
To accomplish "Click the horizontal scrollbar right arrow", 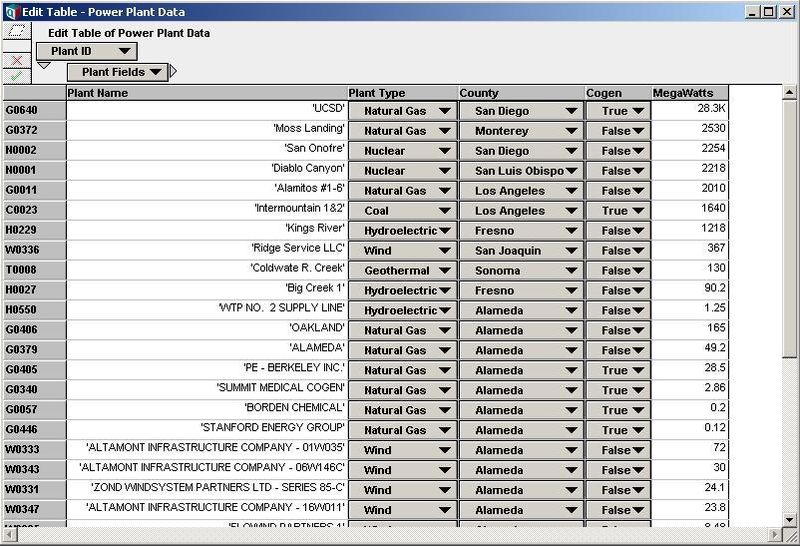I will click(x=776, y=535).
